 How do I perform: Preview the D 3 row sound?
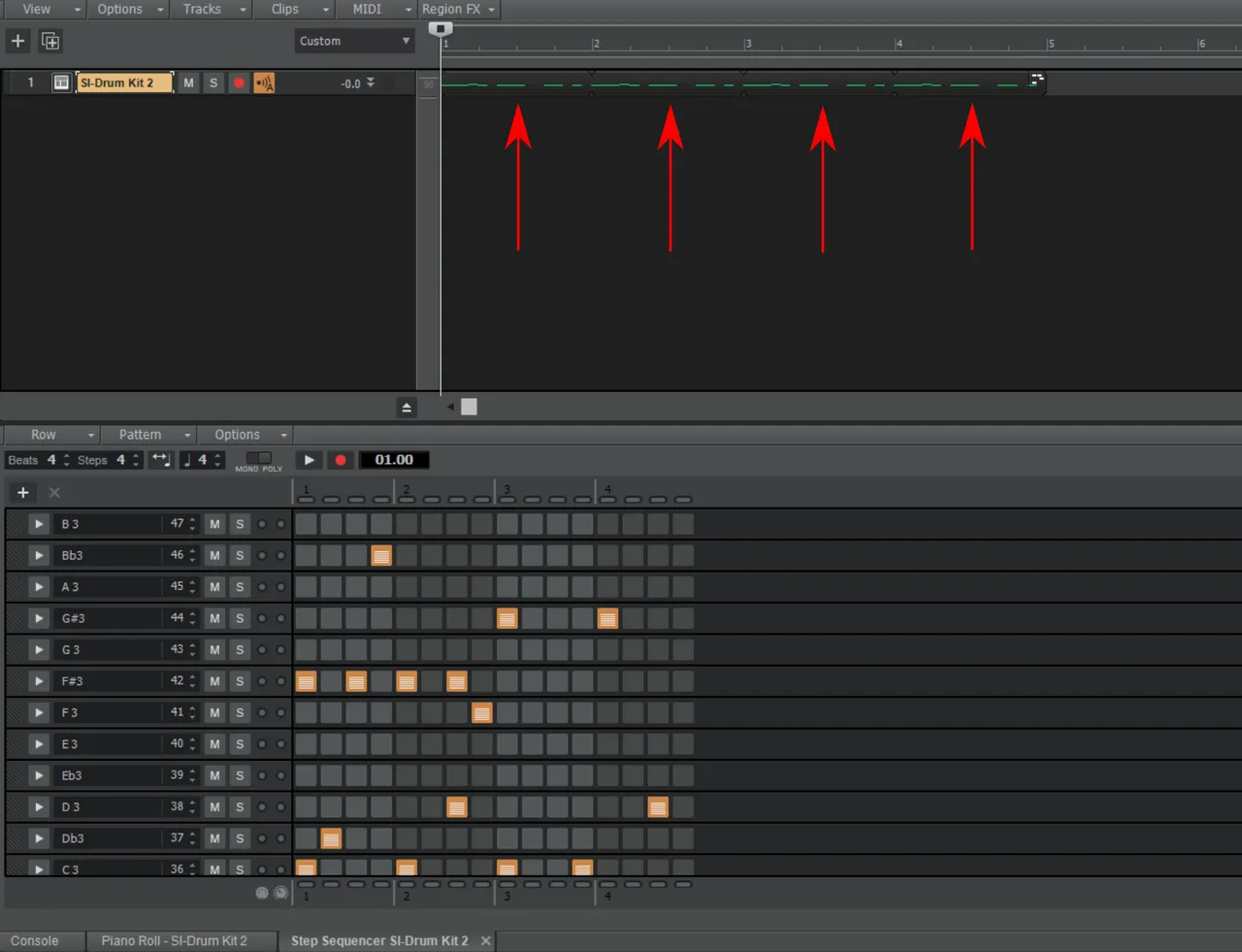[x=39, y=806]
